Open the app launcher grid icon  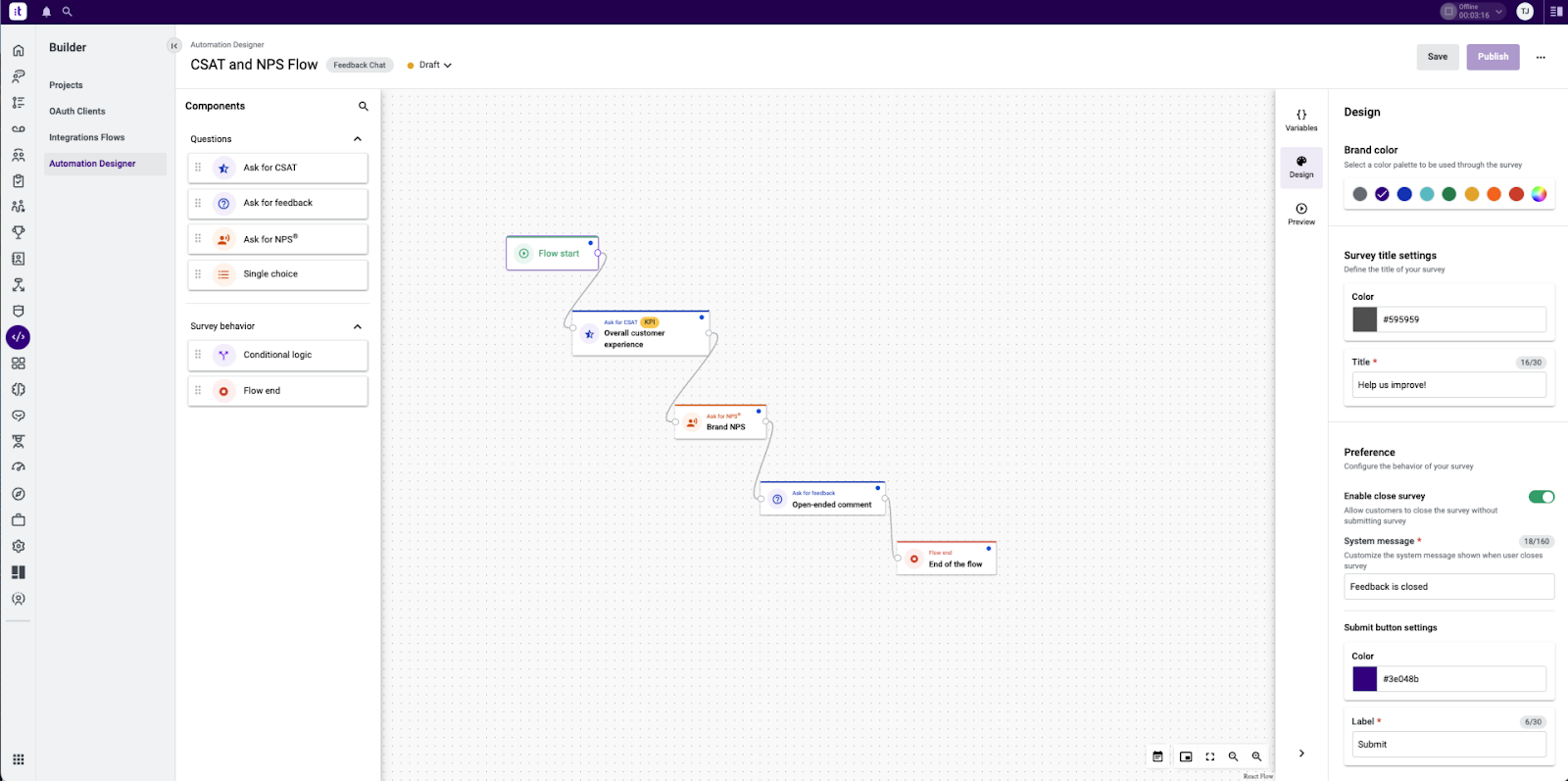18,759
